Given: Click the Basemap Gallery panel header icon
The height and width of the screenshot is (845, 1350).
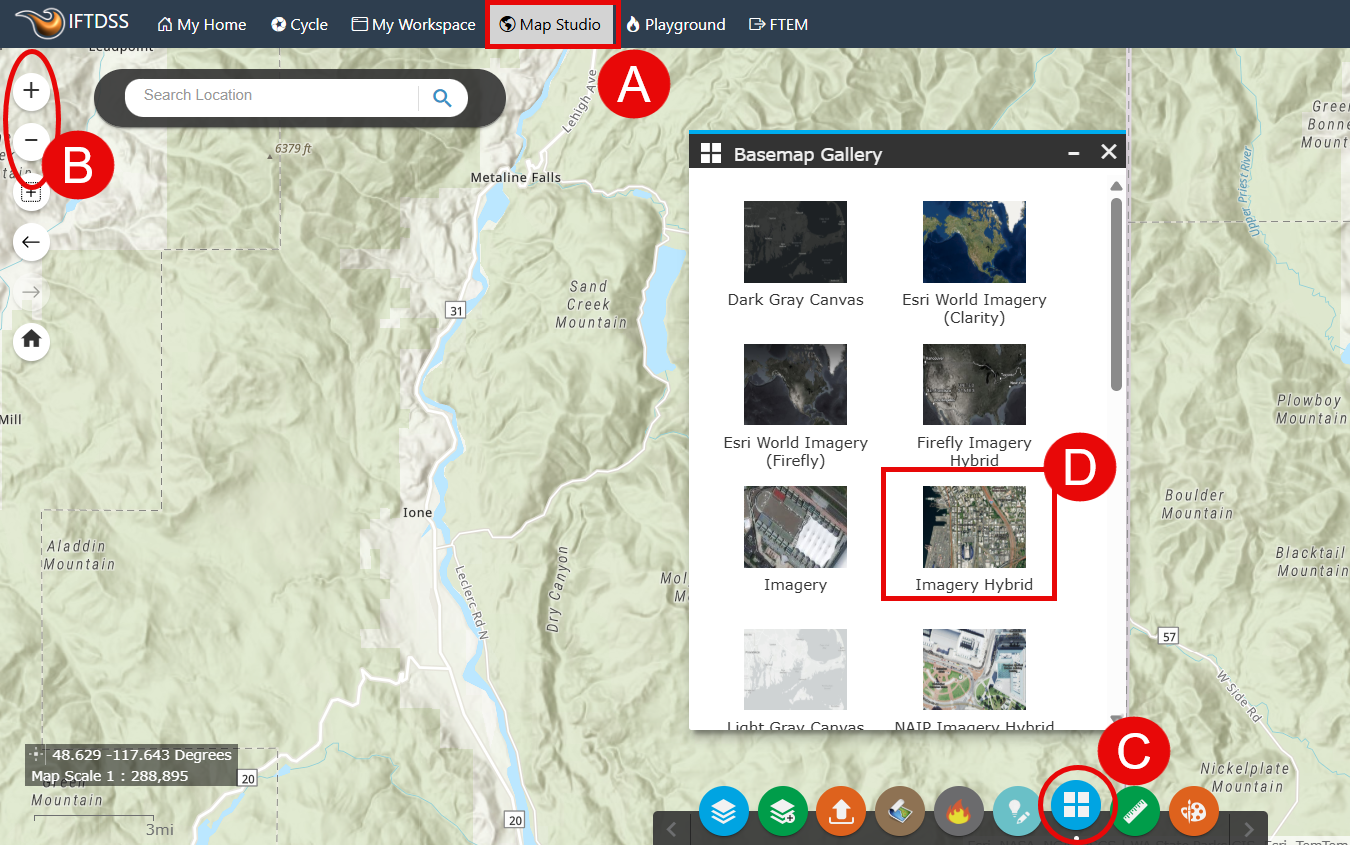Looking at the screenshot, I should click(712, 152).
